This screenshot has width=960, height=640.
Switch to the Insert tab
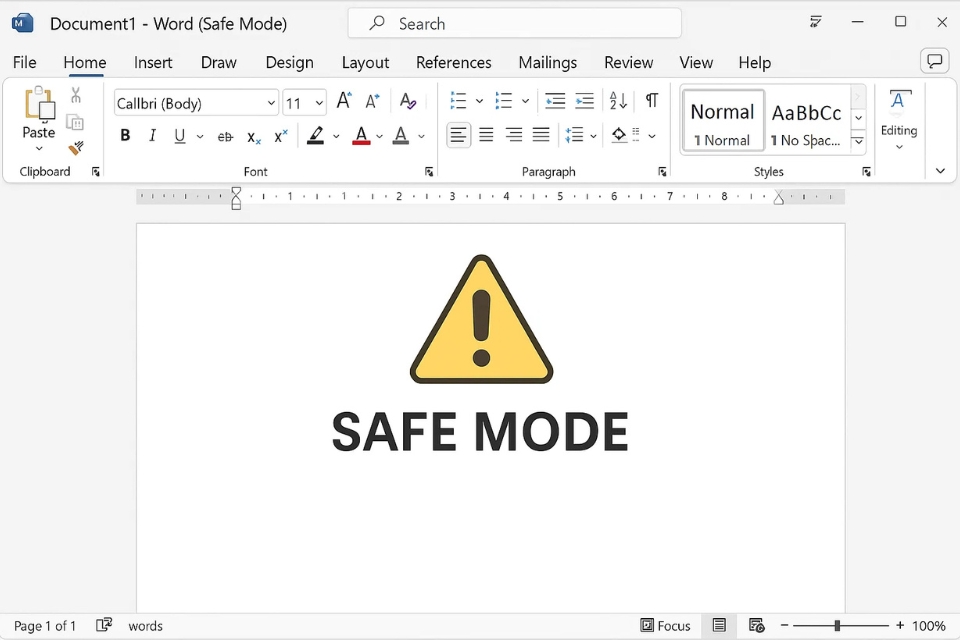click(153, 62)
